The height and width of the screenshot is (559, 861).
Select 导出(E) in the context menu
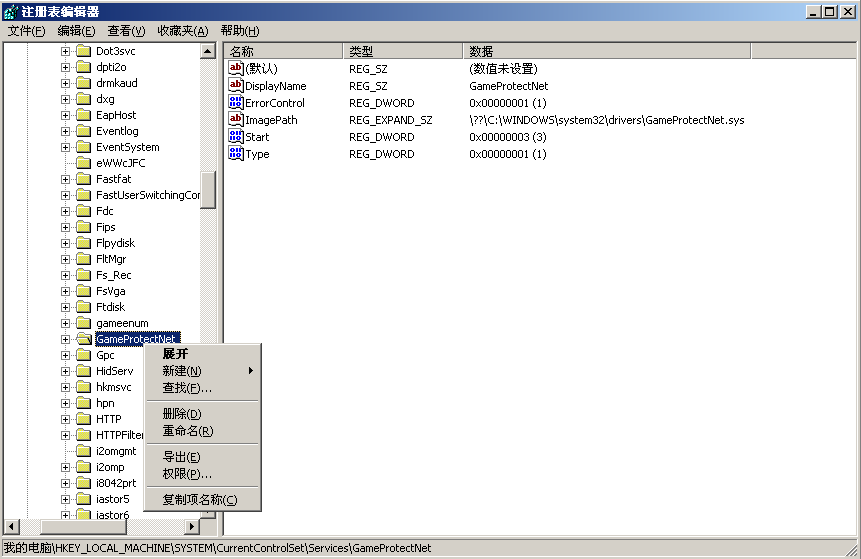coord(182,457)
